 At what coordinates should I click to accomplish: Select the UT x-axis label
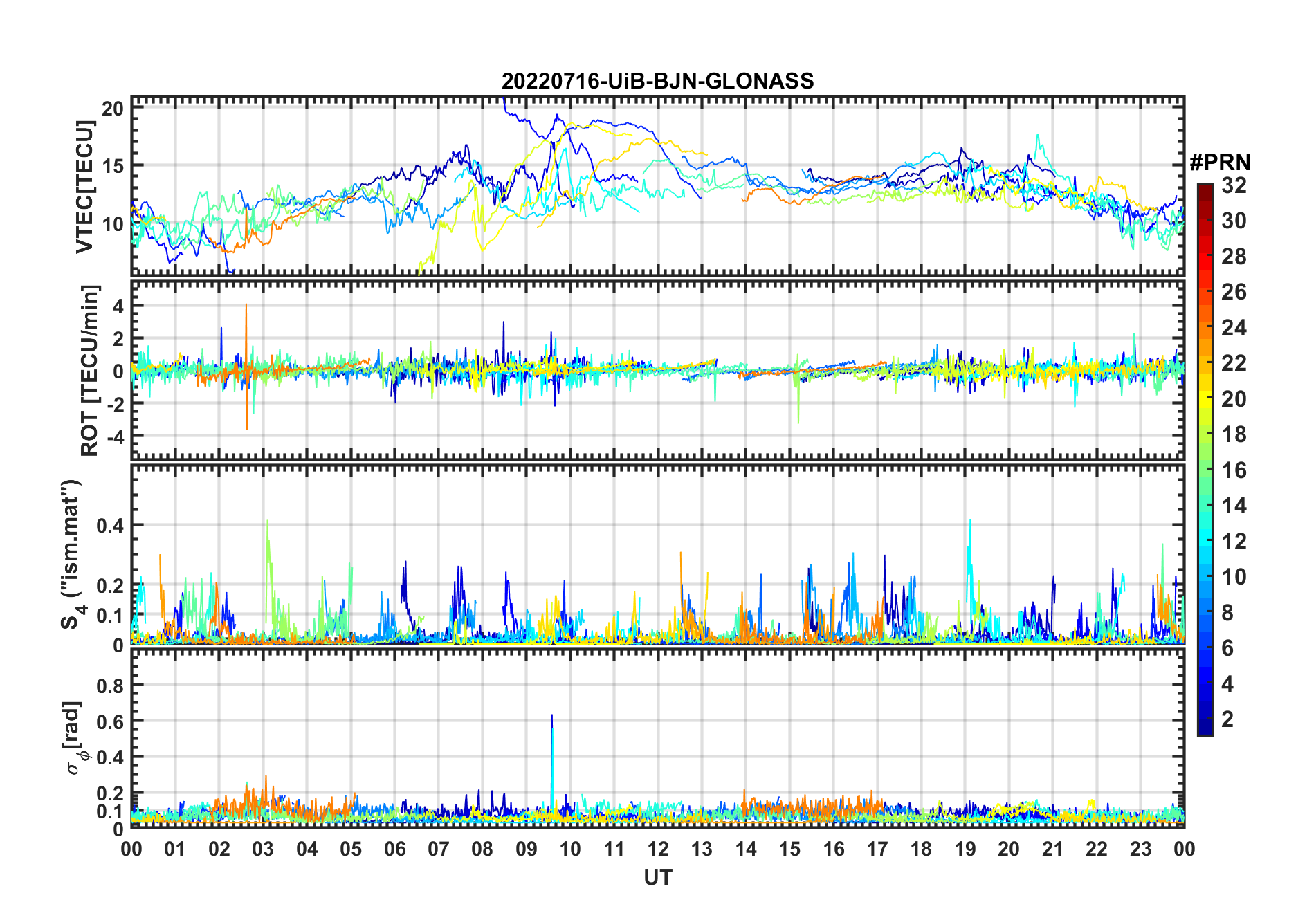pos(658,877)
